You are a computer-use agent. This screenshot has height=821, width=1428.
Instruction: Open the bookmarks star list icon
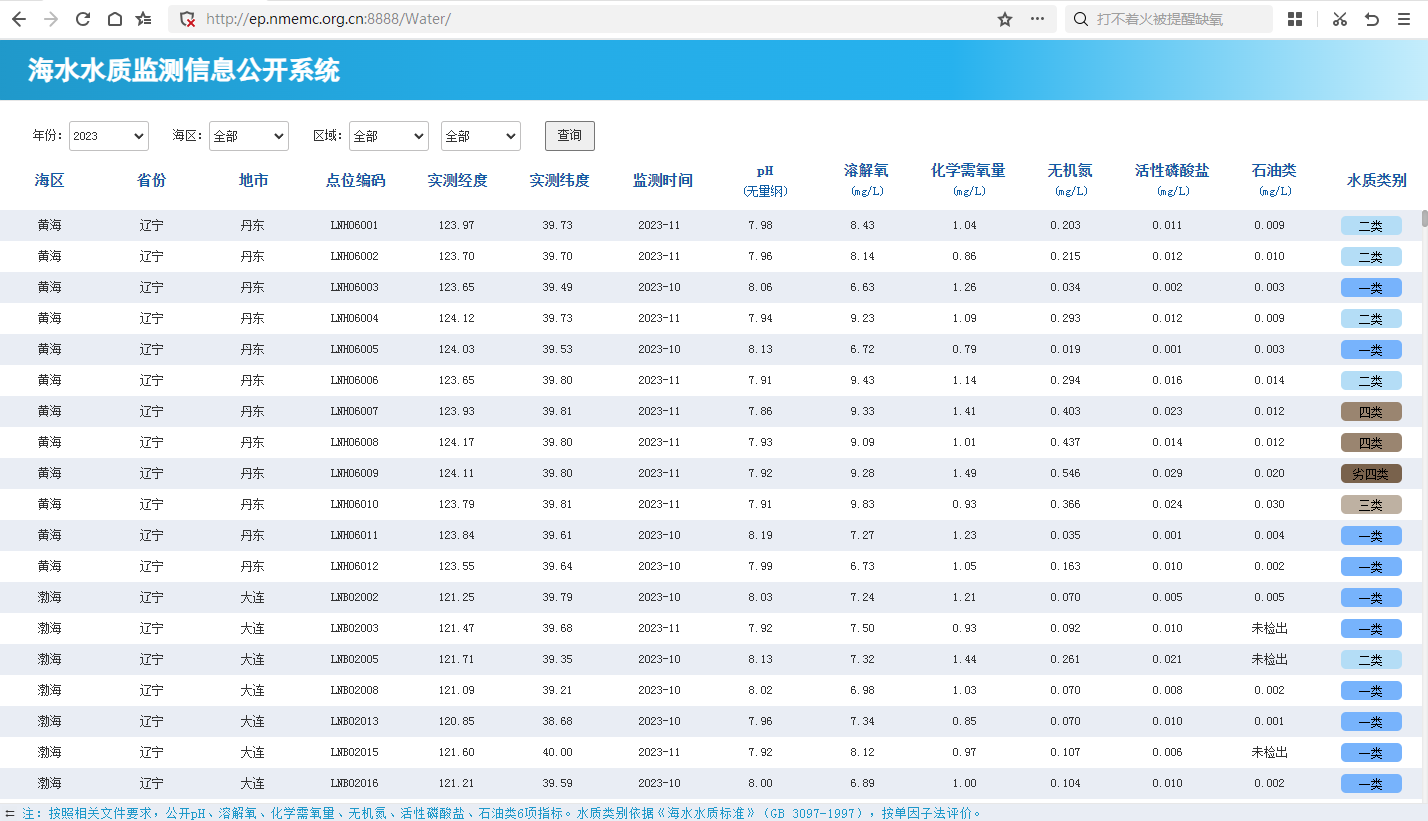pos(144,19)
